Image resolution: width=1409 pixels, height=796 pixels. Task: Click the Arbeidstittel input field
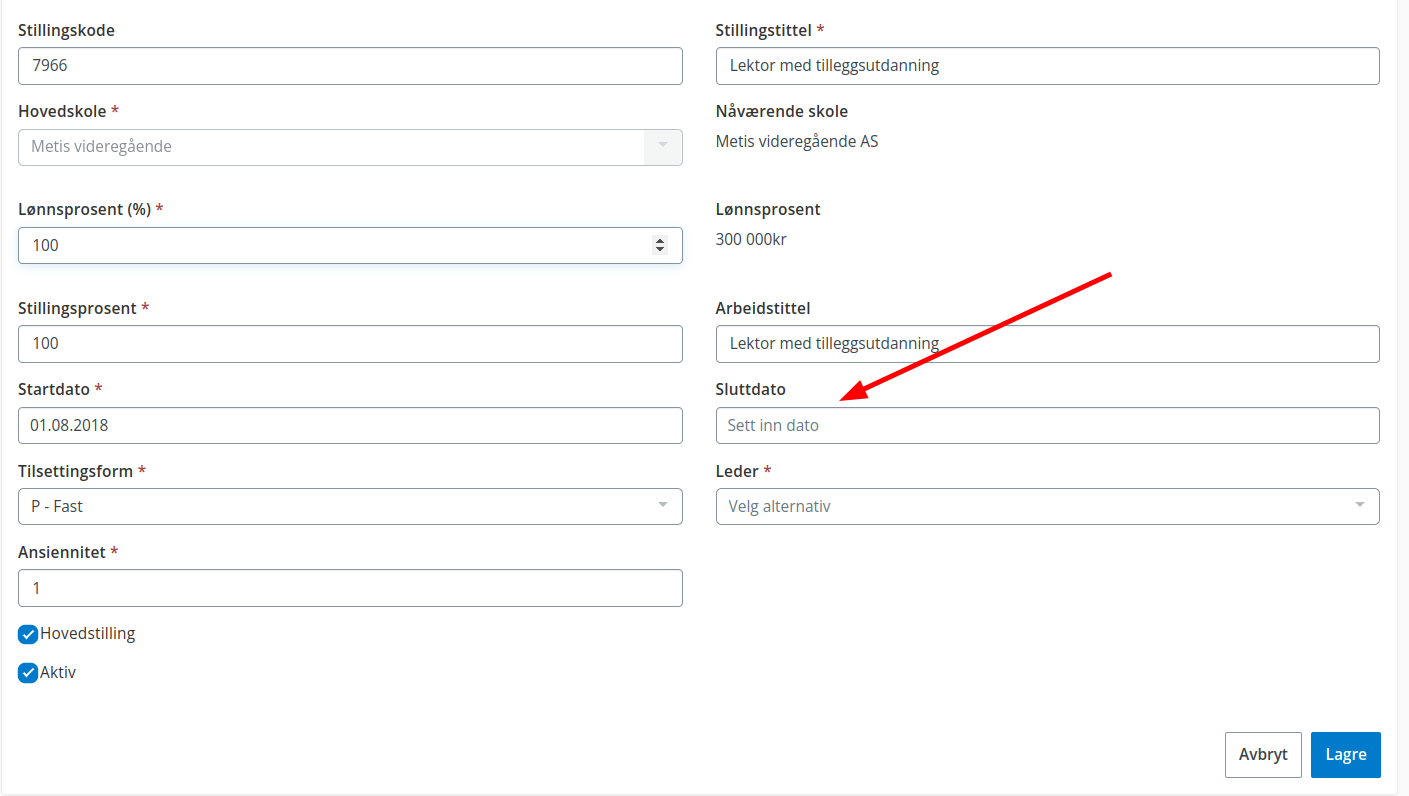tap(1047, 343)
